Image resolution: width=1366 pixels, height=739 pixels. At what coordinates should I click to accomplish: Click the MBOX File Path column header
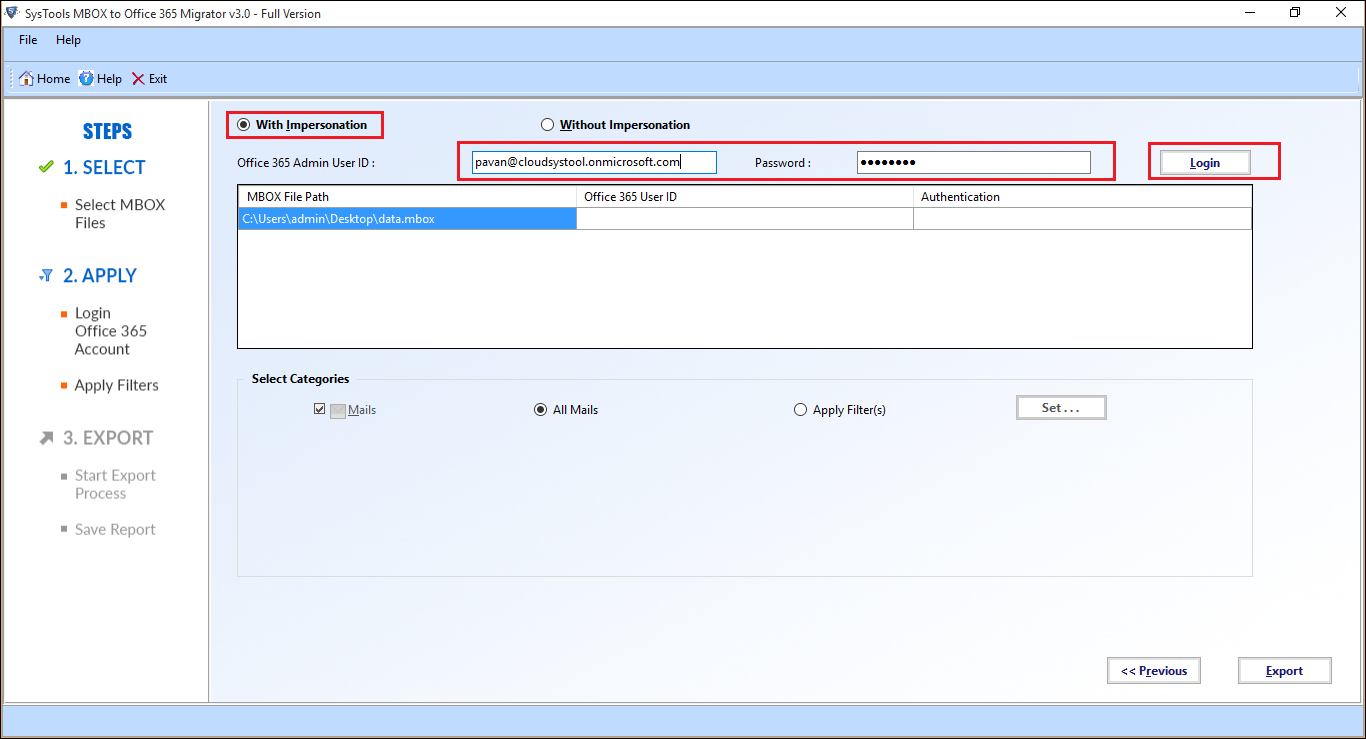point(407,197)
